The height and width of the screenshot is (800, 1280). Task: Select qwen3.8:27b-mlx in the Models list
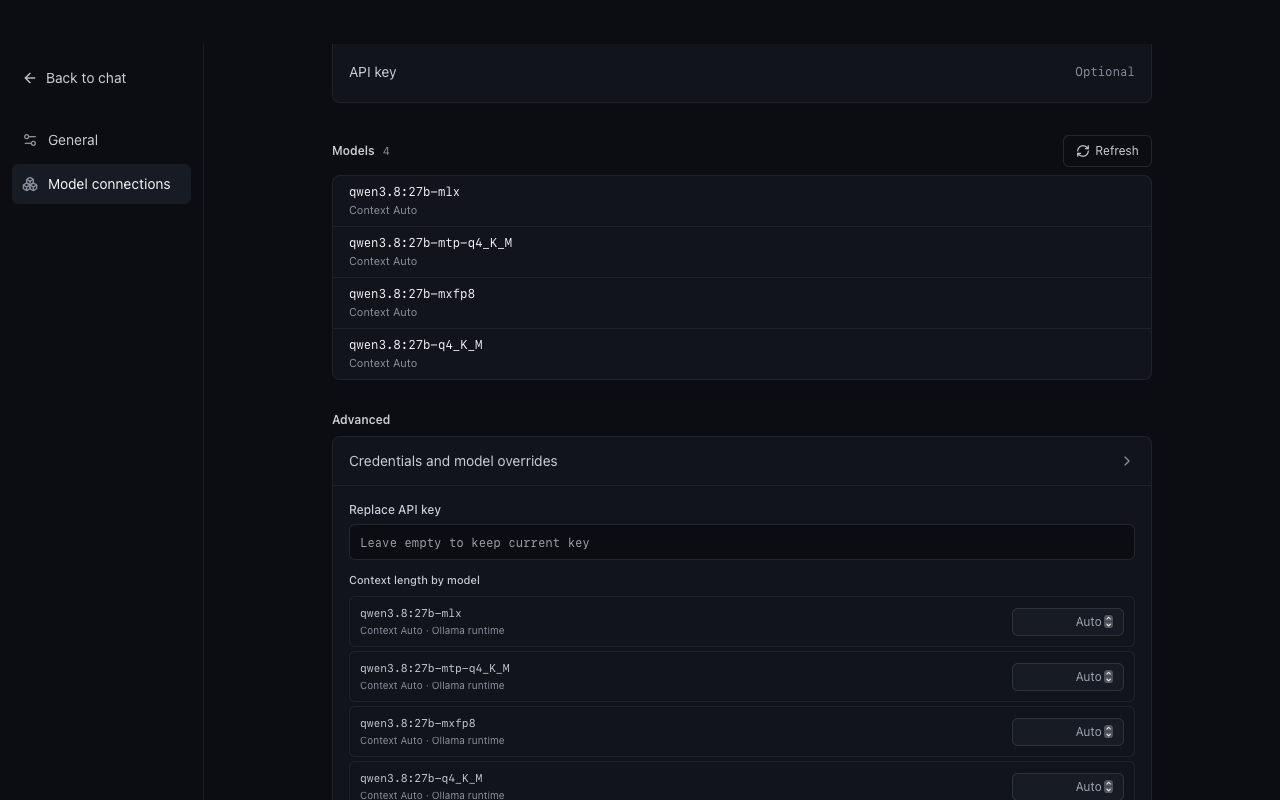pos(742,201)
